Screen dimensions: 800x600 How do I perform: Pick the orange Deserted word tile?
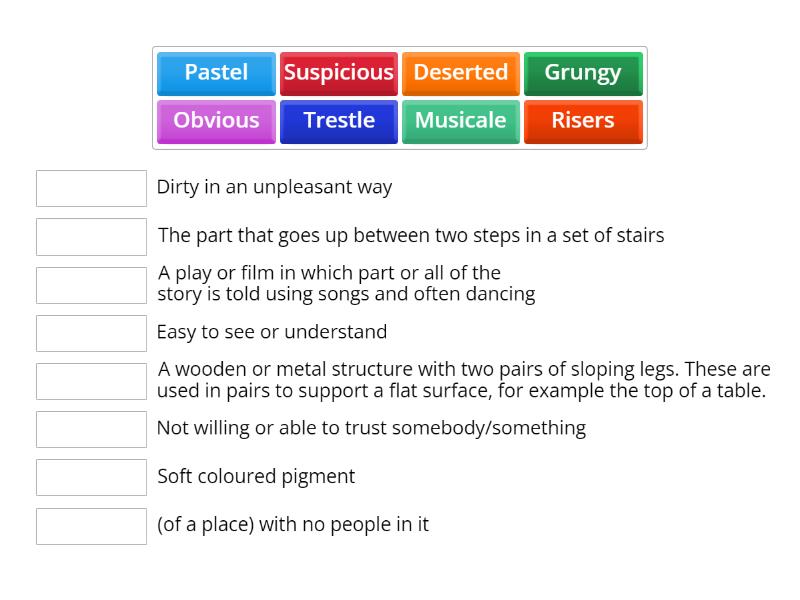(x=461, y=73)
